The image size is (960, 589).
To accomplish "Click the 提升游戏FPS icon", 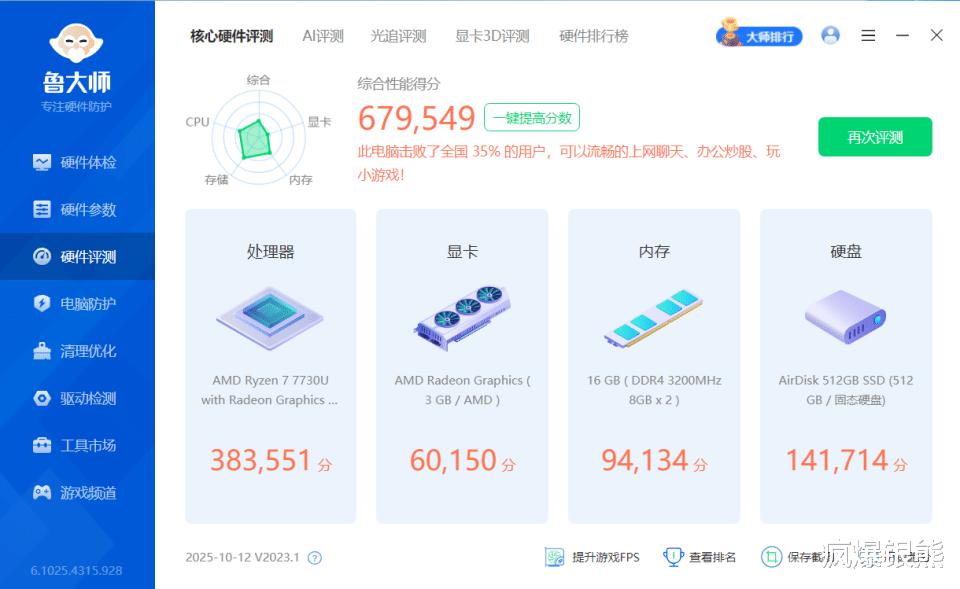I will pos(554,557).
